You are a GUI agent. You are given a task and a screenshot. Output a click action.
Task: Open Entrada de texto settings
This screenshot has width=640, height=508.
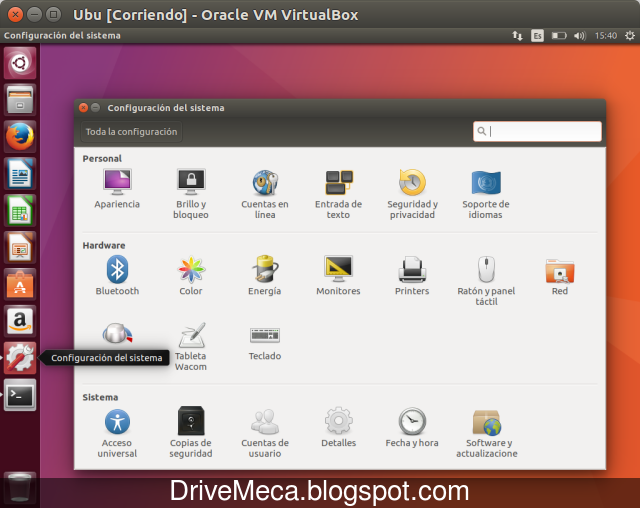[338, 194]
